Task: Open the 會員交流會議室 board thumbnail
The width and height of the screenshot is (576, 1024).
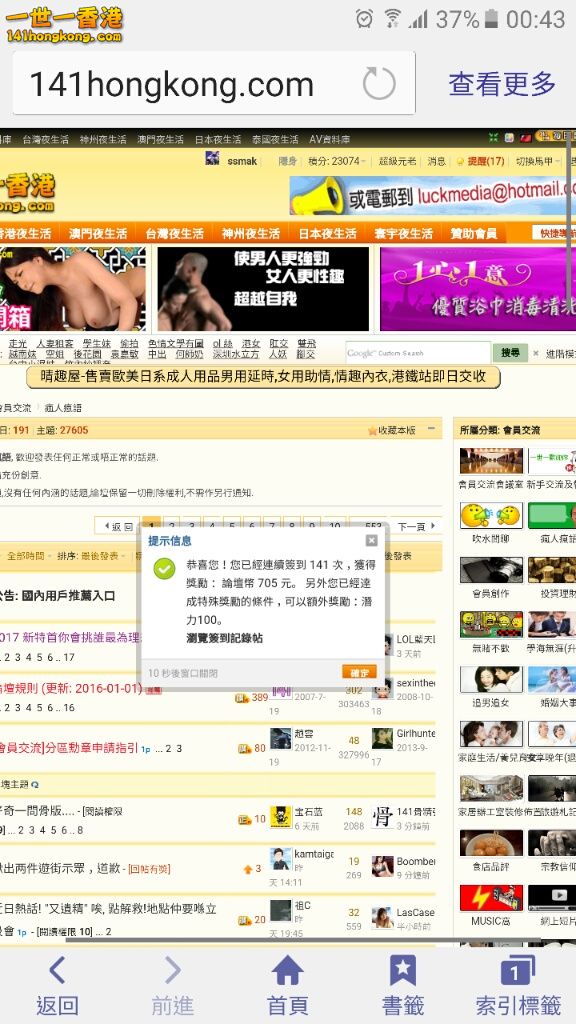Action: pyautogui.click(x=491, y=461)
